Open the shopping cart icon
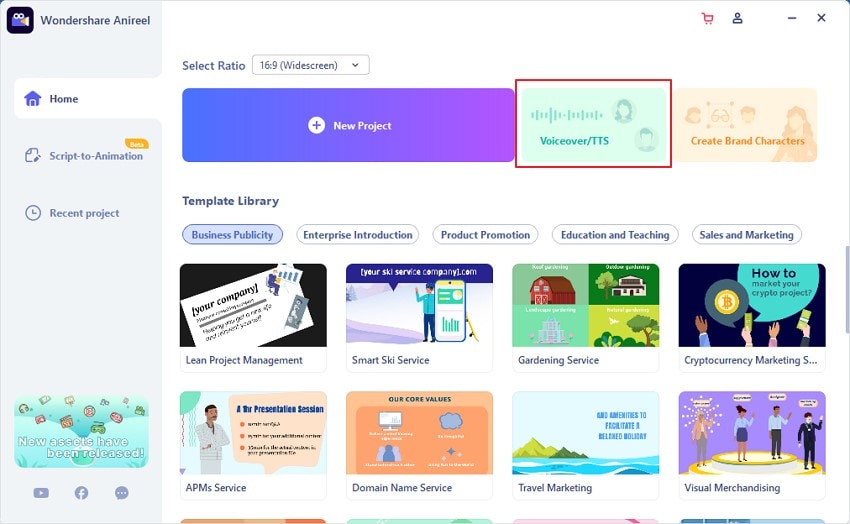 pyautogui.click(x=707, y=18)
